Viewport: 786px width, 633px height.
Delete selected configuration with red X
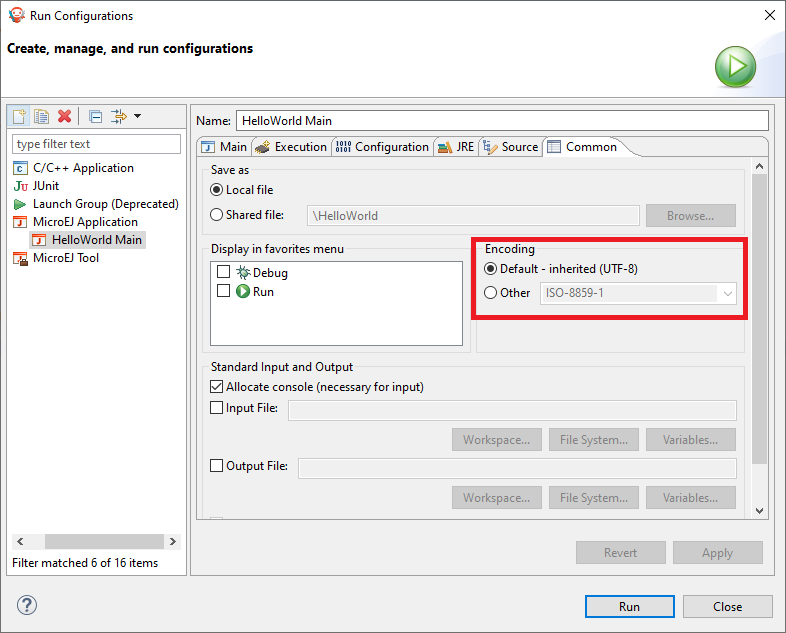click(64, 116)
